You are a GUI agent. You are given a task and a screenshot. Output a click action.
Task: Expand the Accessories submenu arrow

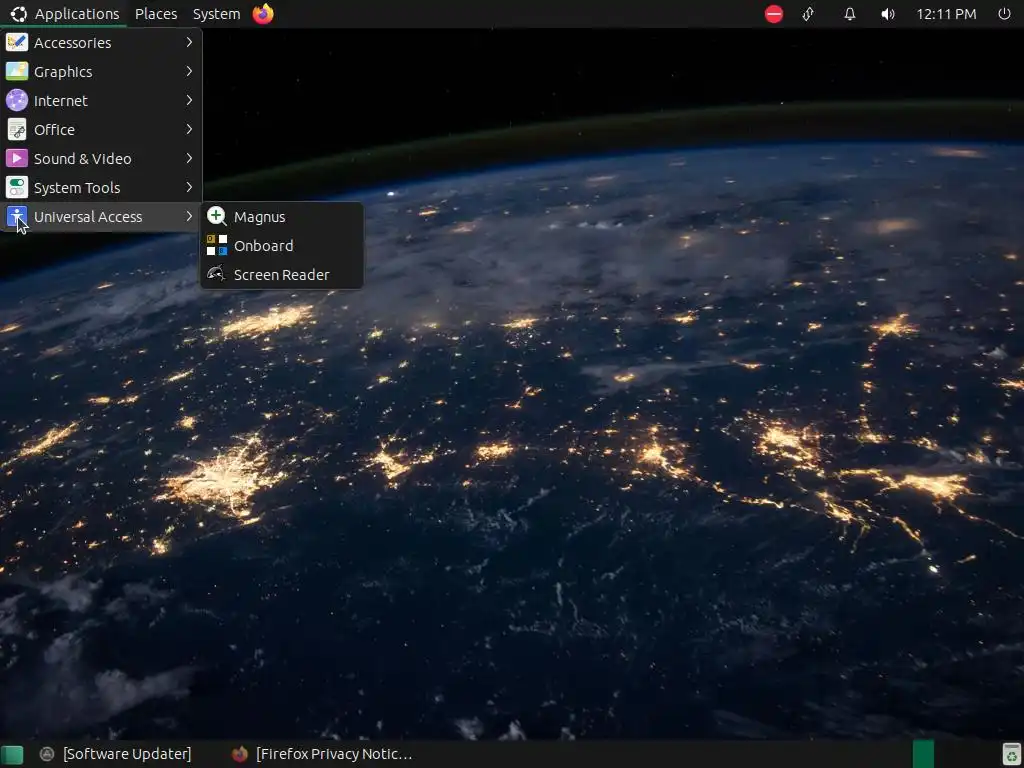(189, 42)
